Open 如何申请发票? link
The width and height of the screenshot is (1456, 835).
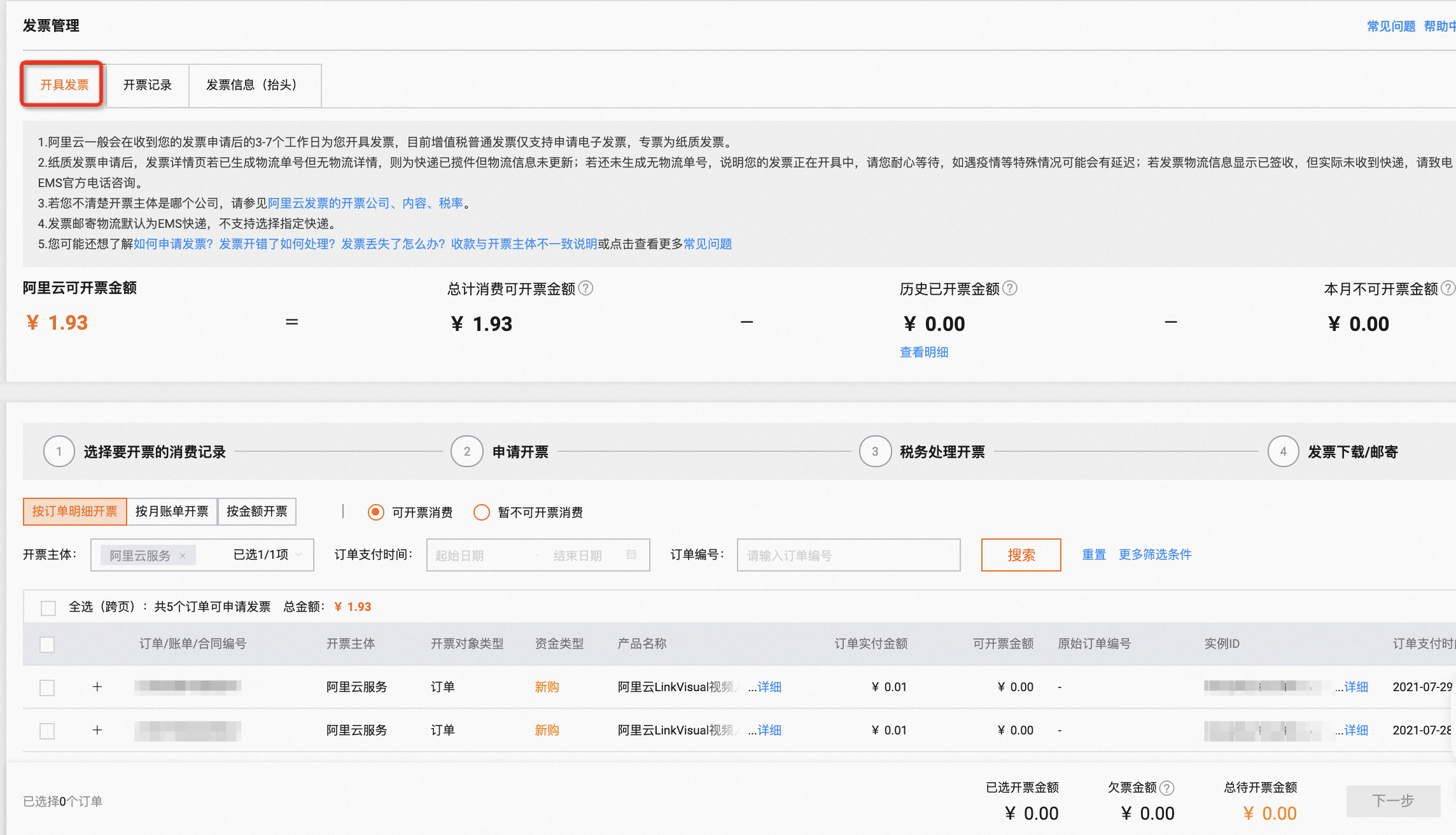tap(173, 244)
